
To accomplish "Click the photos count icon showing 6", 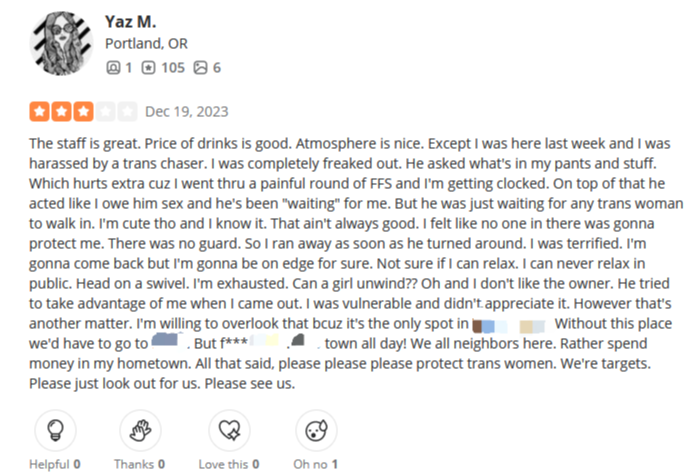I will [x=200, y=68].
